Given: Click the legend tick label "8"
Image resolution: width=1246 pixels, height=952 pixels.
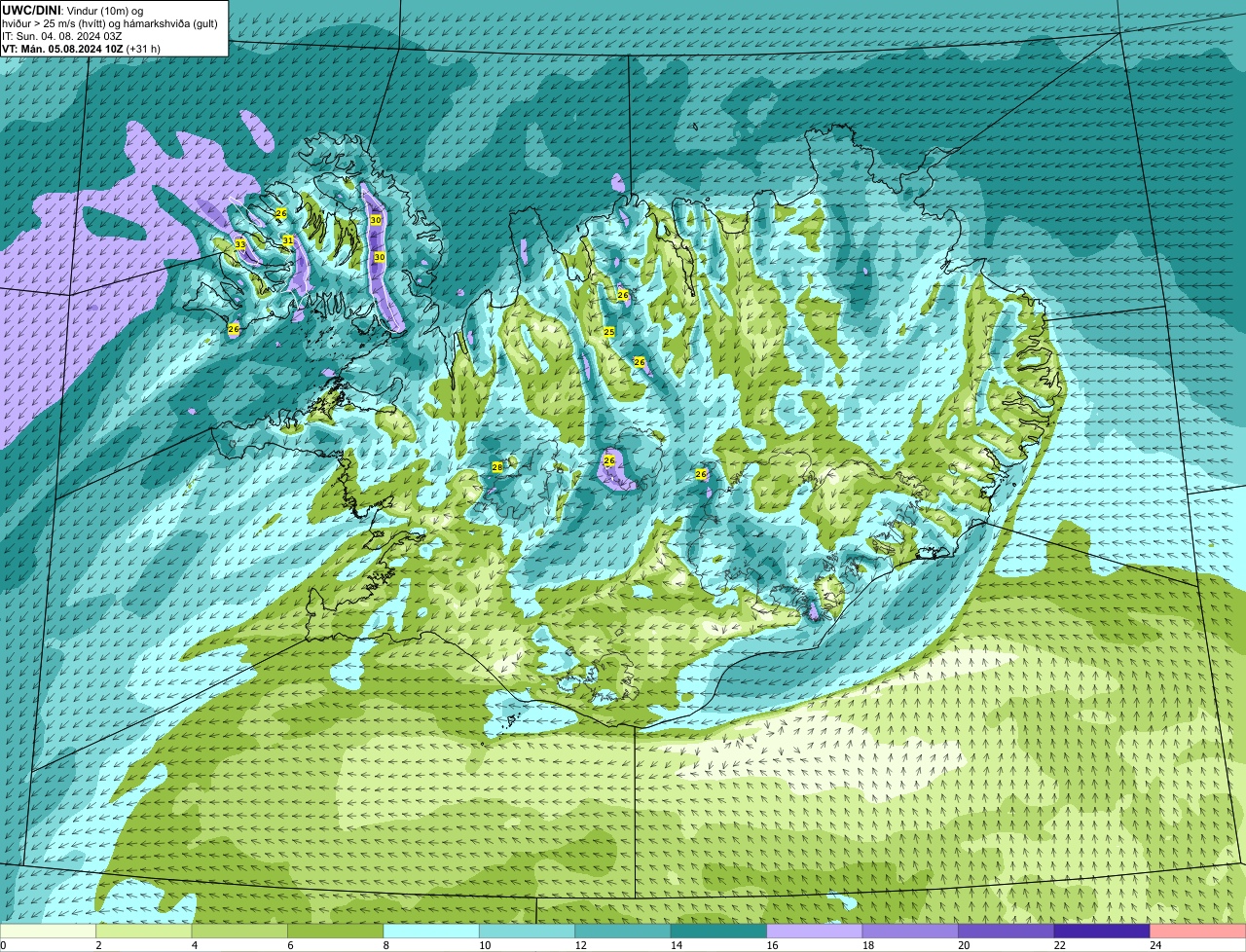Looking at the screenshot, I should tap(385, 945).
